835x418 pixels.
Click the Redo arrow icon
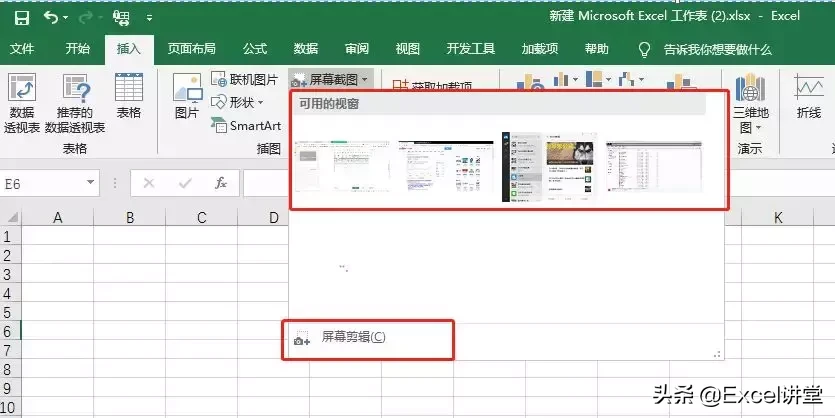85,18
